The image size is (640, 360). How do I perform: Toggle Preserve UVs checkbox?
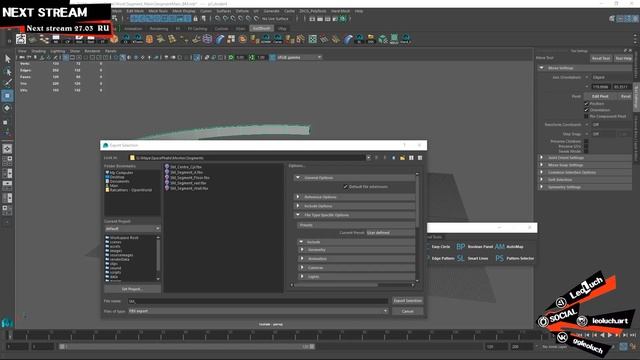[586, 146]
